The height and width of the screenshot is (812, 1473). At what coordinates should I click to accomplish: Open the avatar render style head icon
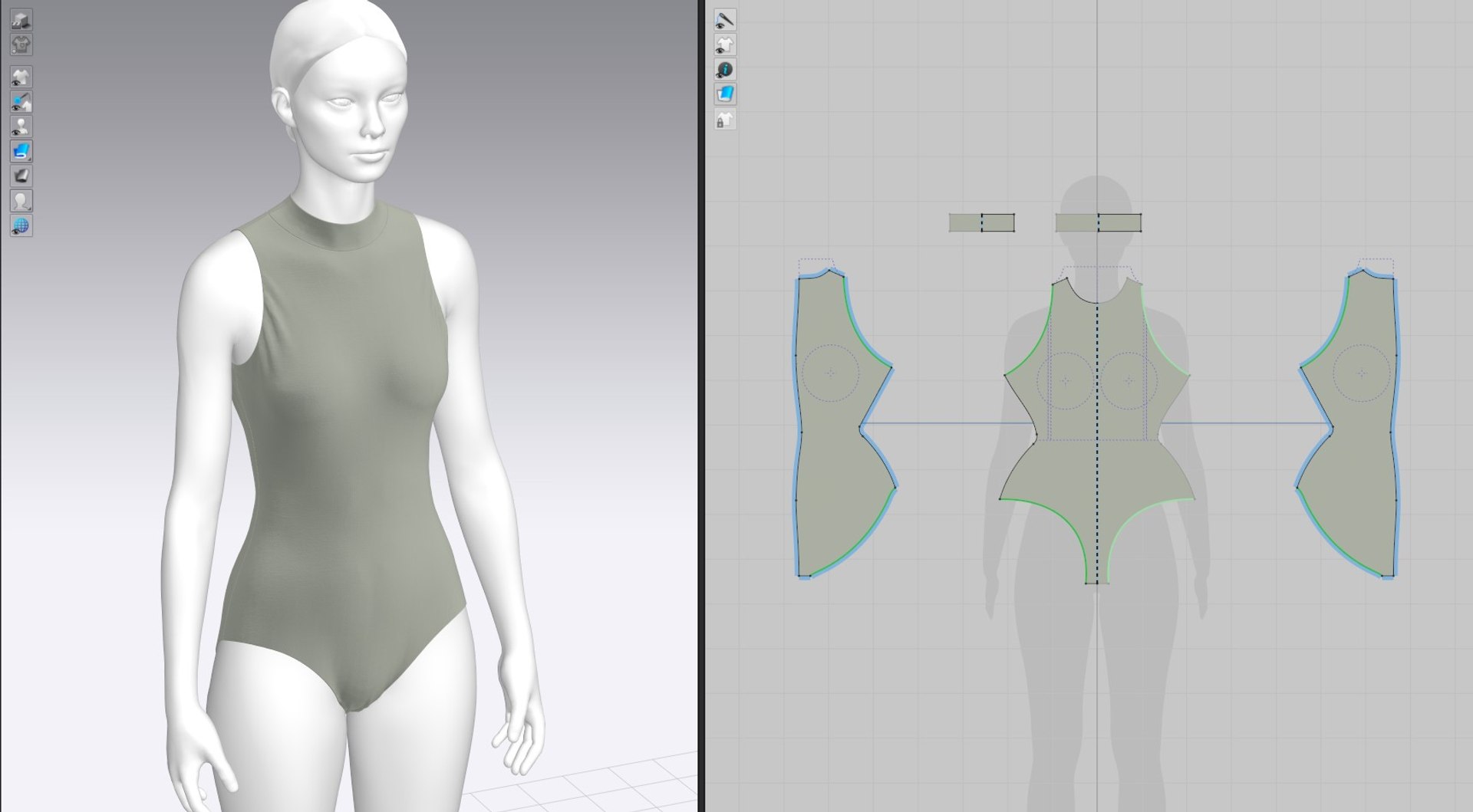(x=21, y=201)
